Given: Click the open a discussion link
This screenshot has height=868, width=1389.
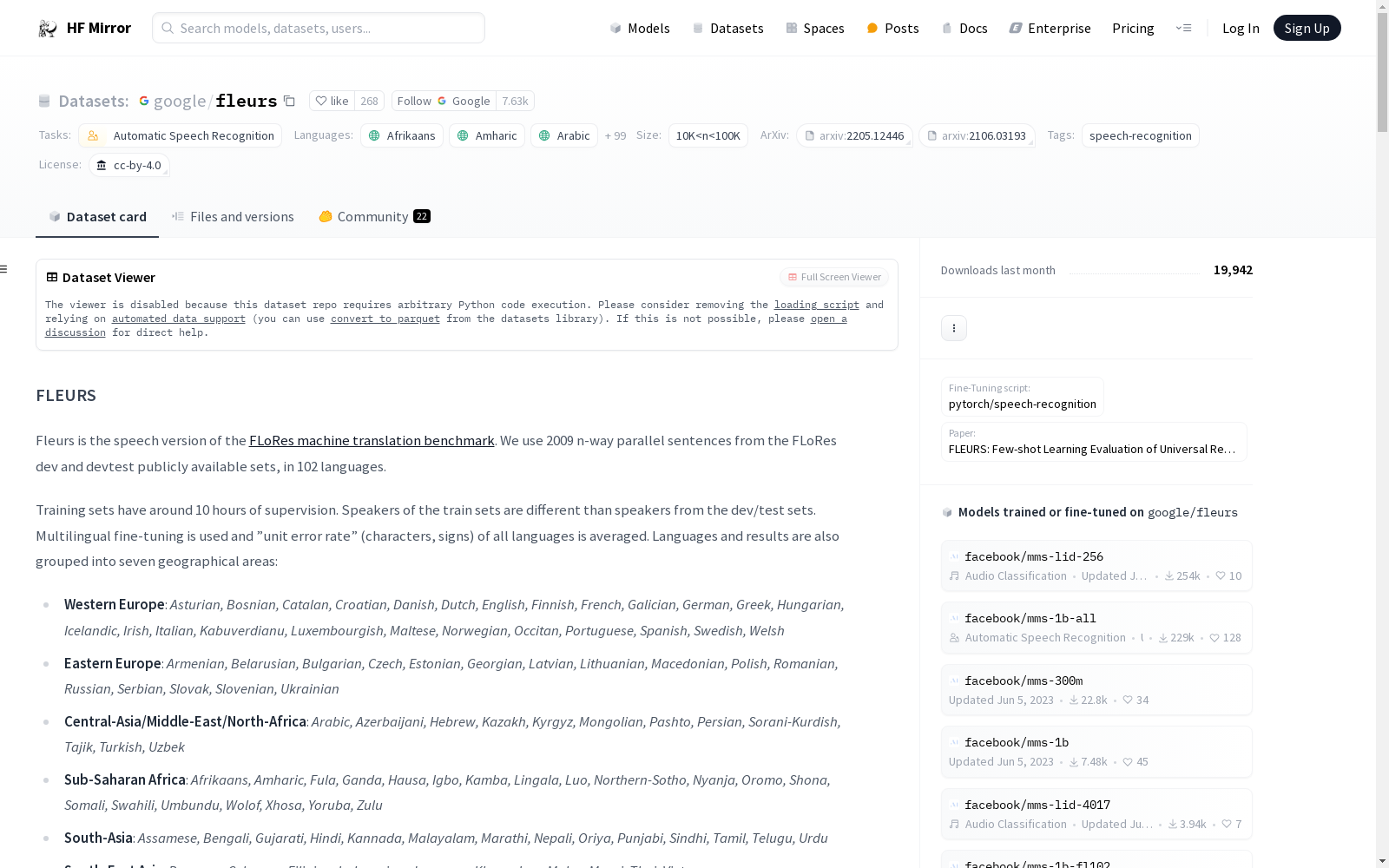Looking at the screenshot, I should [x=828, y=319].
